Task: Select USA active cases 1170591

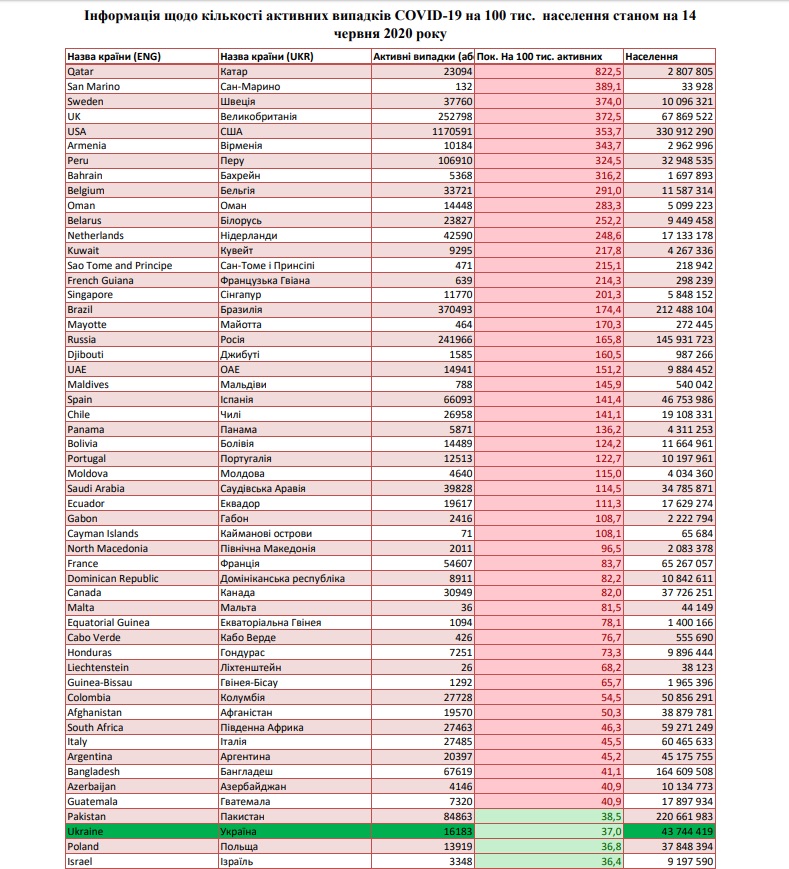Action: pyautogui.click(x=423, y=131)
